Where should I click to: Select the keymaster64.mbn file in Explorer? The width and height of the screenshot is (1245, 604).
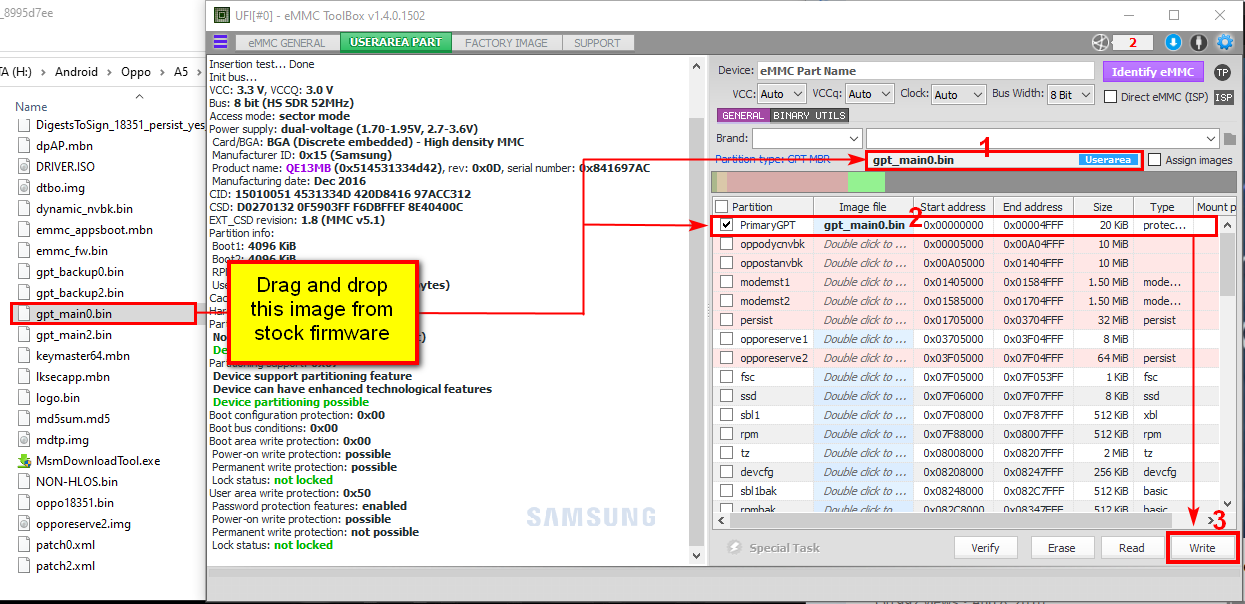coord(82,356)
